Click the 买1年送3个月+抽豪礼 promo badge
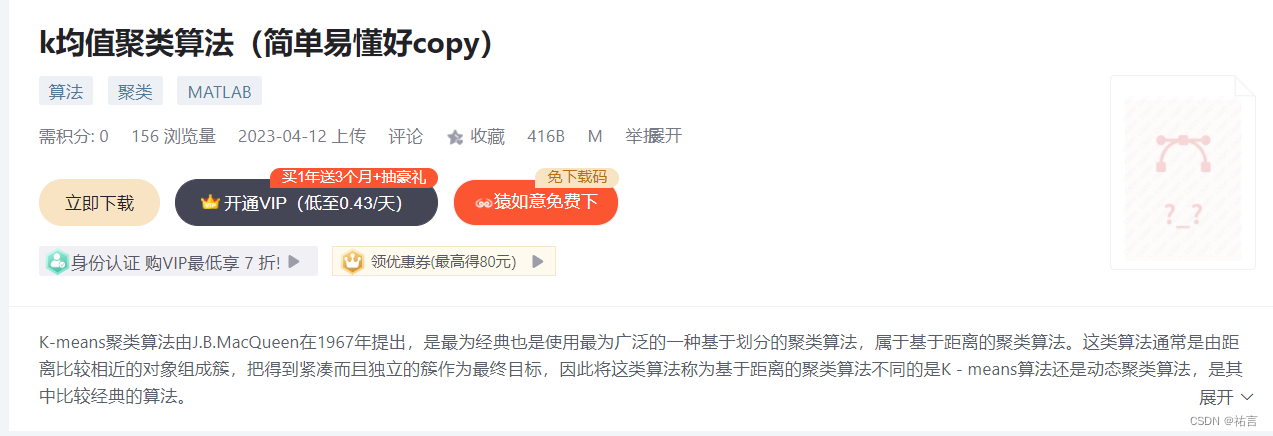 click(354, 177)
